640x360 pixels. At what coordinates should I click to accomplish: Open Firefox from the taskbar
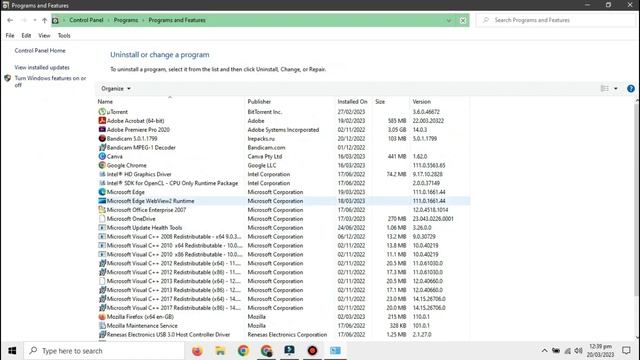coord(197,351)
